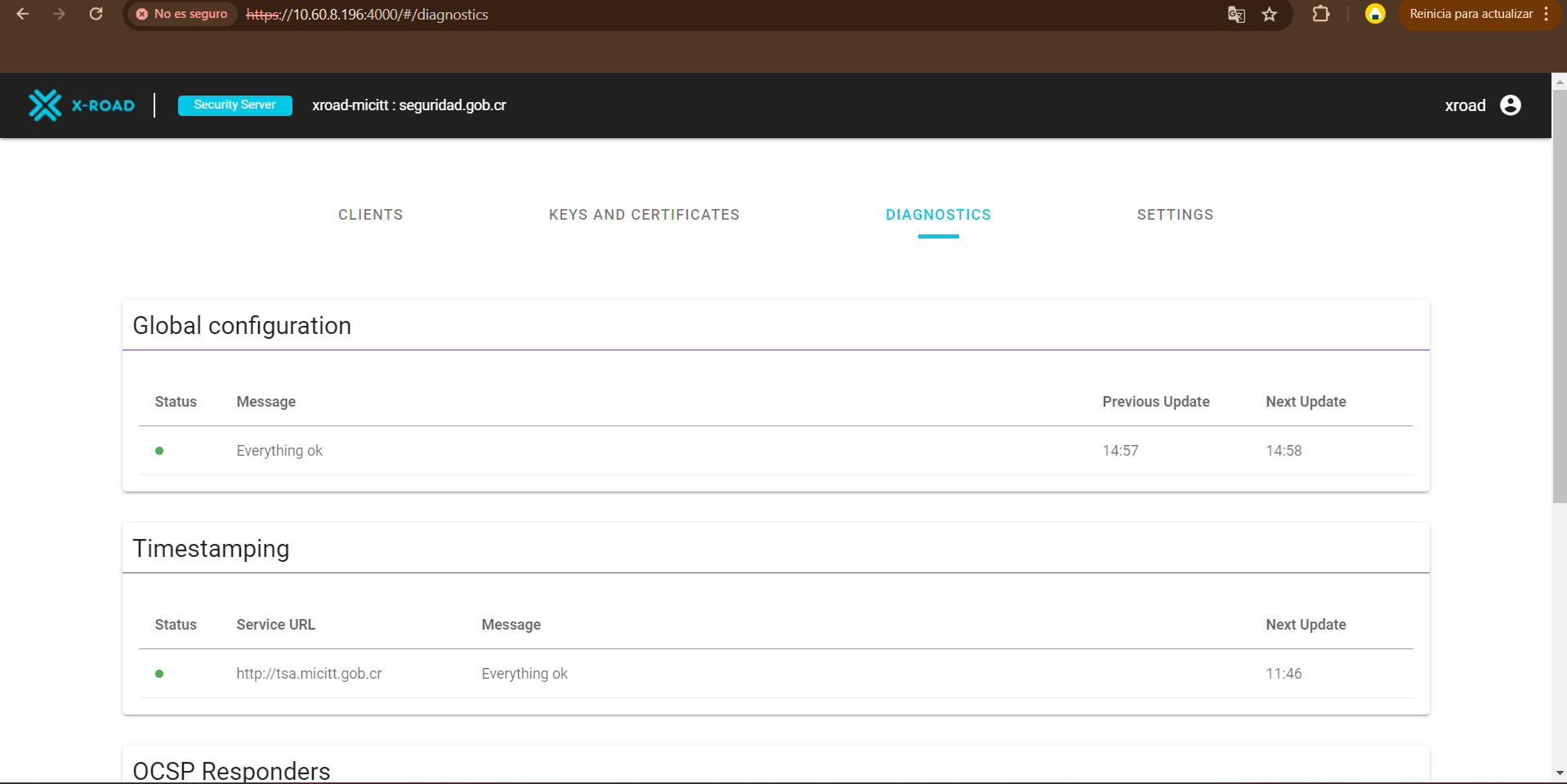Bookmark page using the star icon
Viewport: 1567px width, 784px height.
pyautogui.click(x=1269, y=14)
